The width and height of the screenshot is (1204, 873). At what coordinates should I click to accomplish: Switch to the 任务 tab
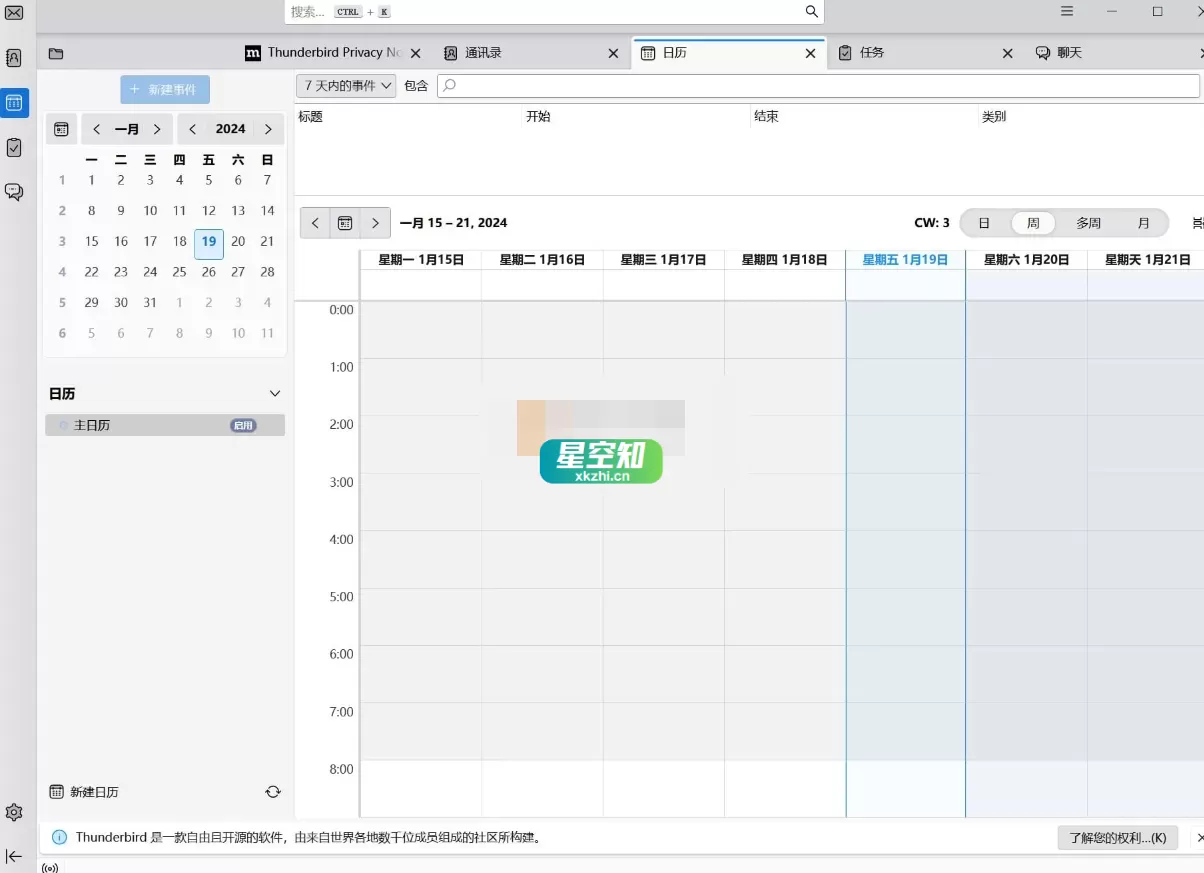pyautogui.click(x=872, y=52)
